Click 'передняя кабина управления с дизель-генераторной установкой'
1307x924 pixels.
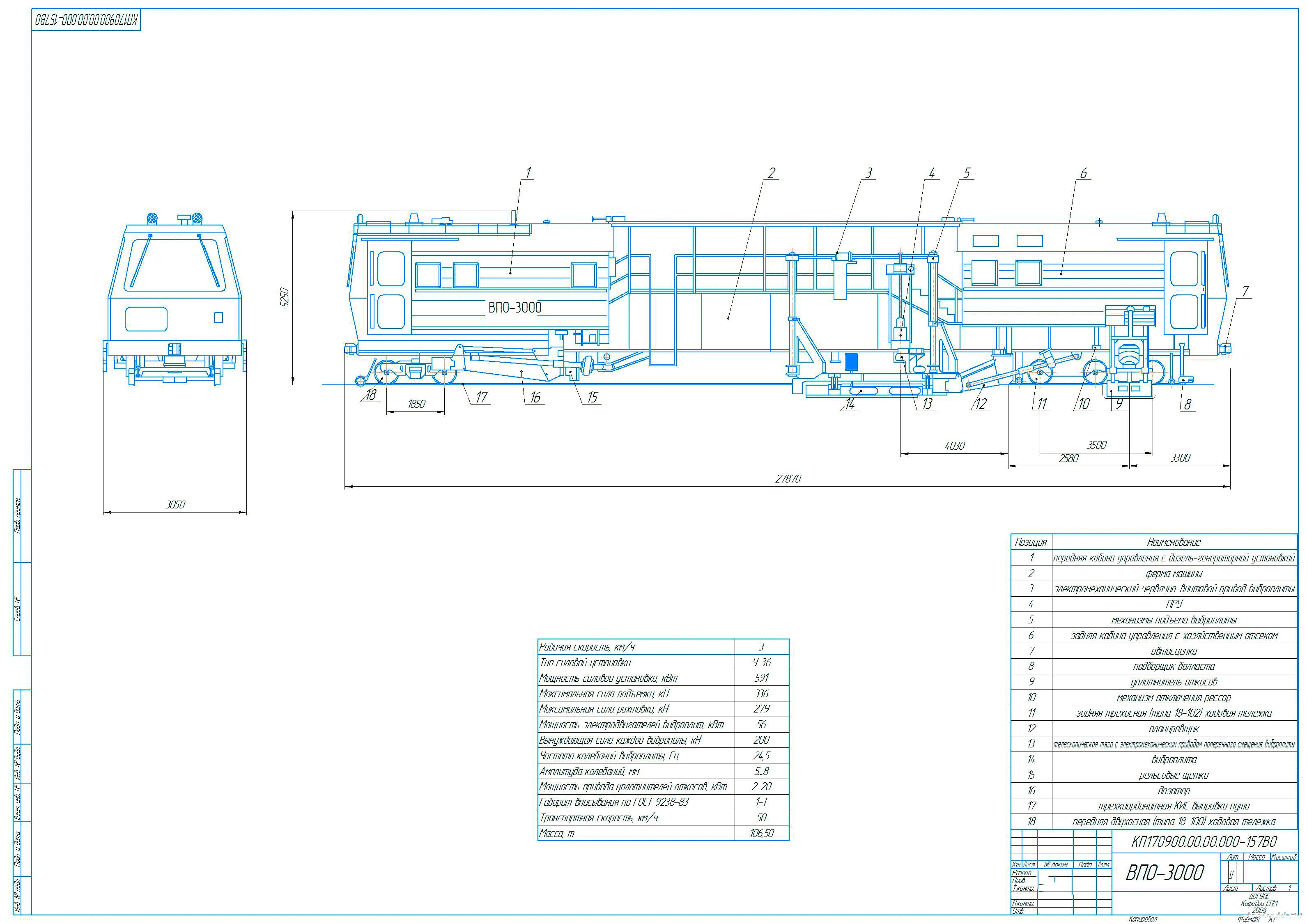click(x=1174, y=558)
